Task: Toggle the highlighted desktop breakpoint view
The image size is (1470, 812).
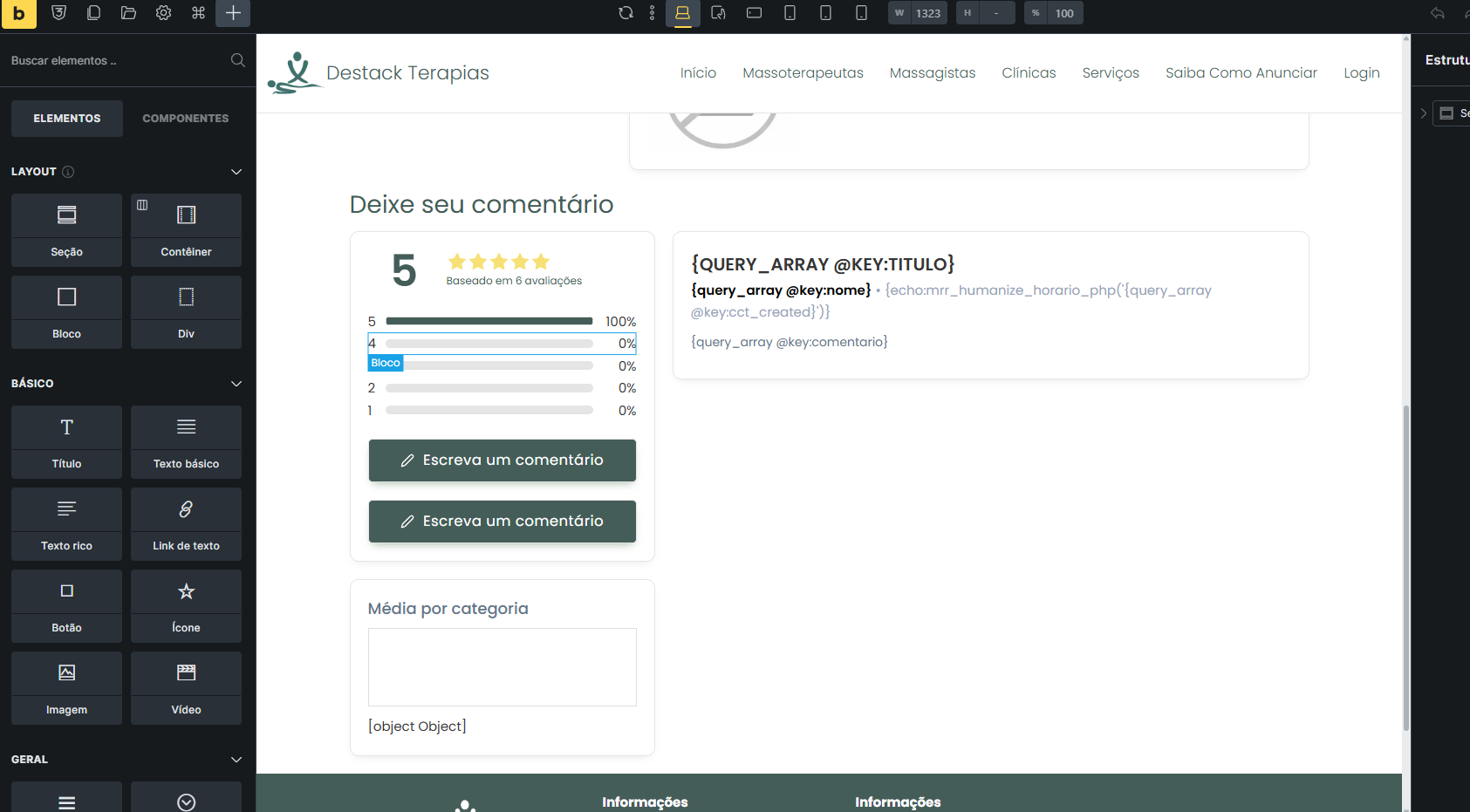Action: pos(682,13)
